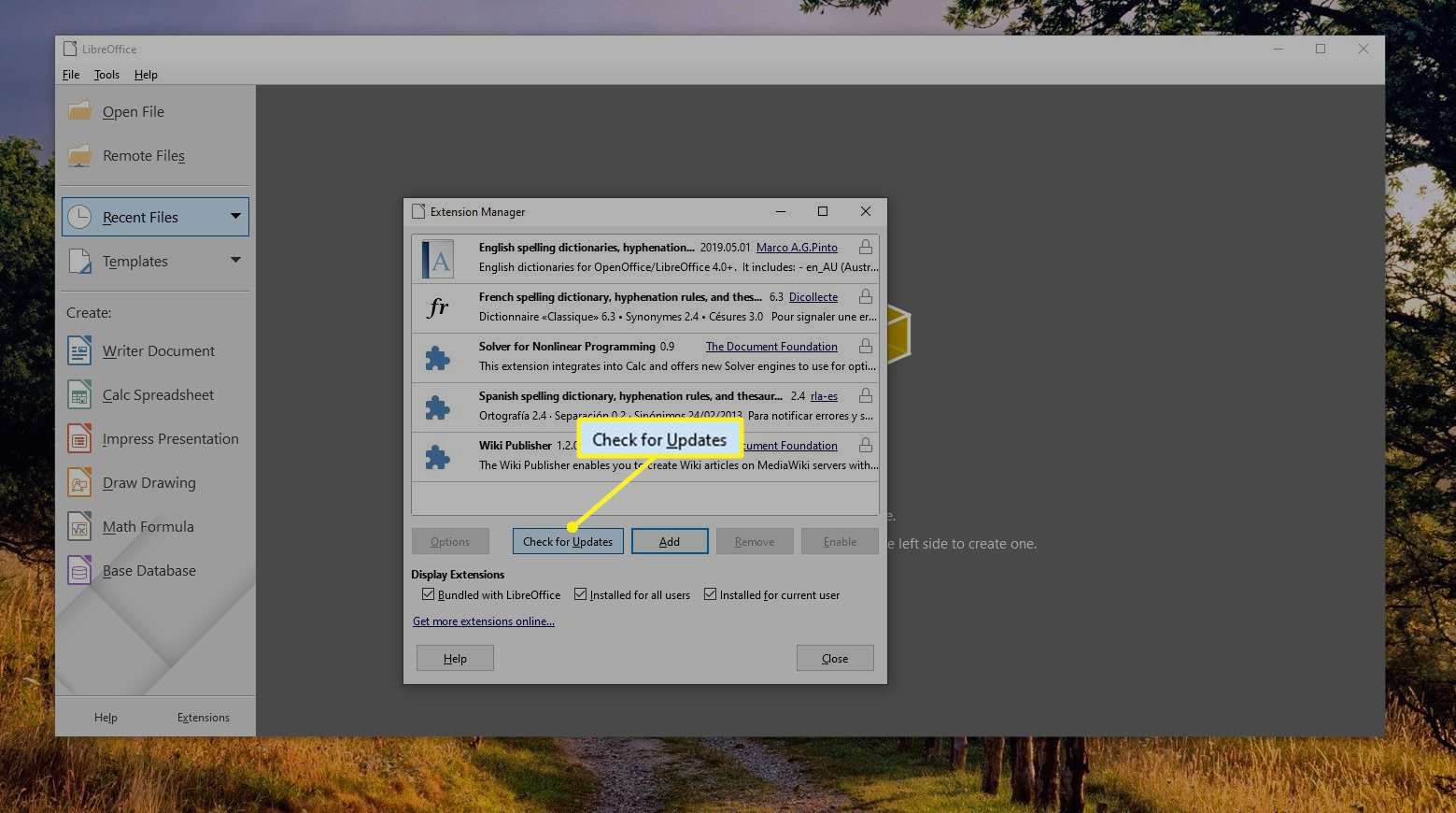
Task: Click Close button in Extension Manager
Action: [x=835, y=658]
